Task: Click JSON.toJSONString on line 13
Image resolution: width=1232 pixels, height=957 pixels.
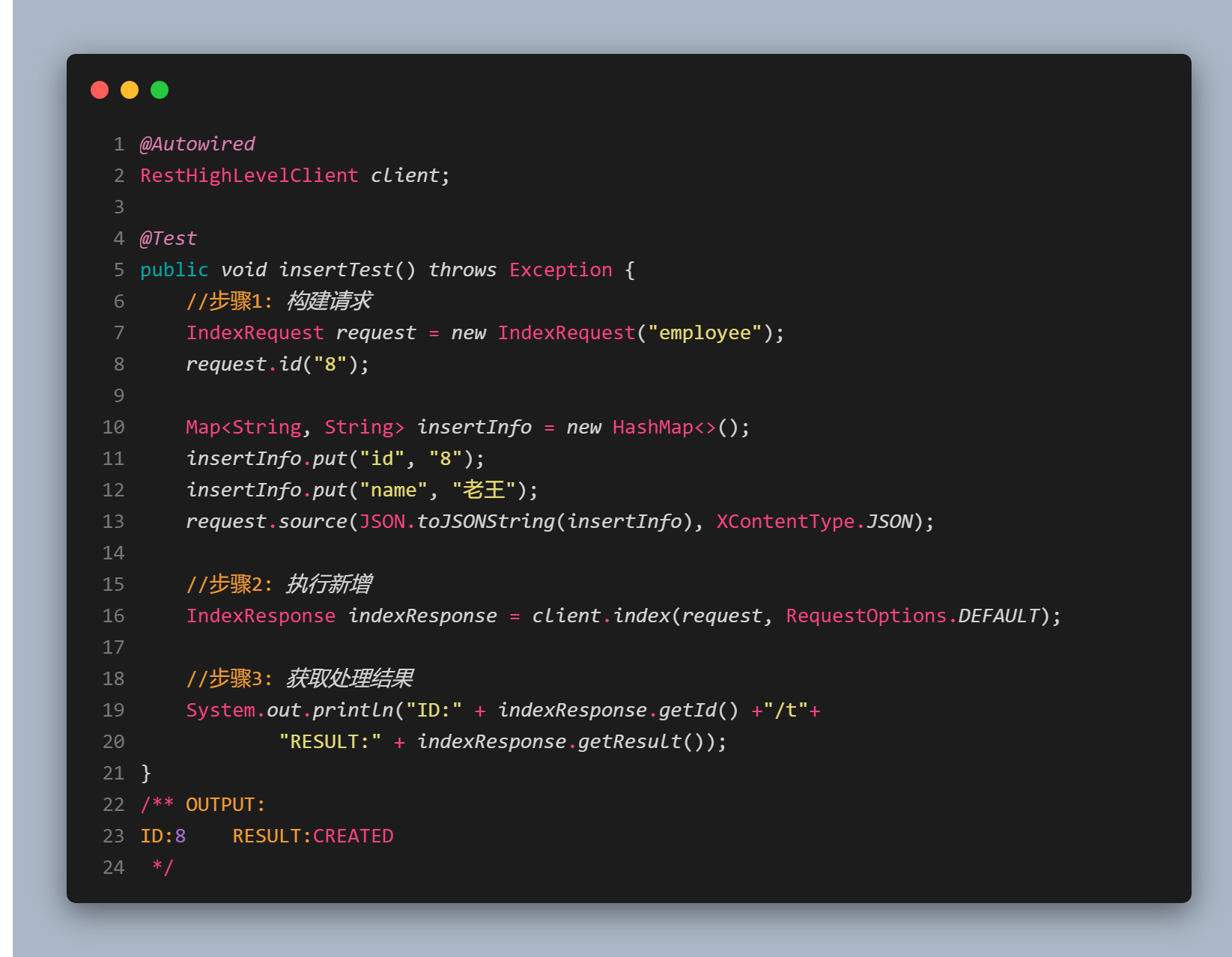Action: [x=457, y=521]
